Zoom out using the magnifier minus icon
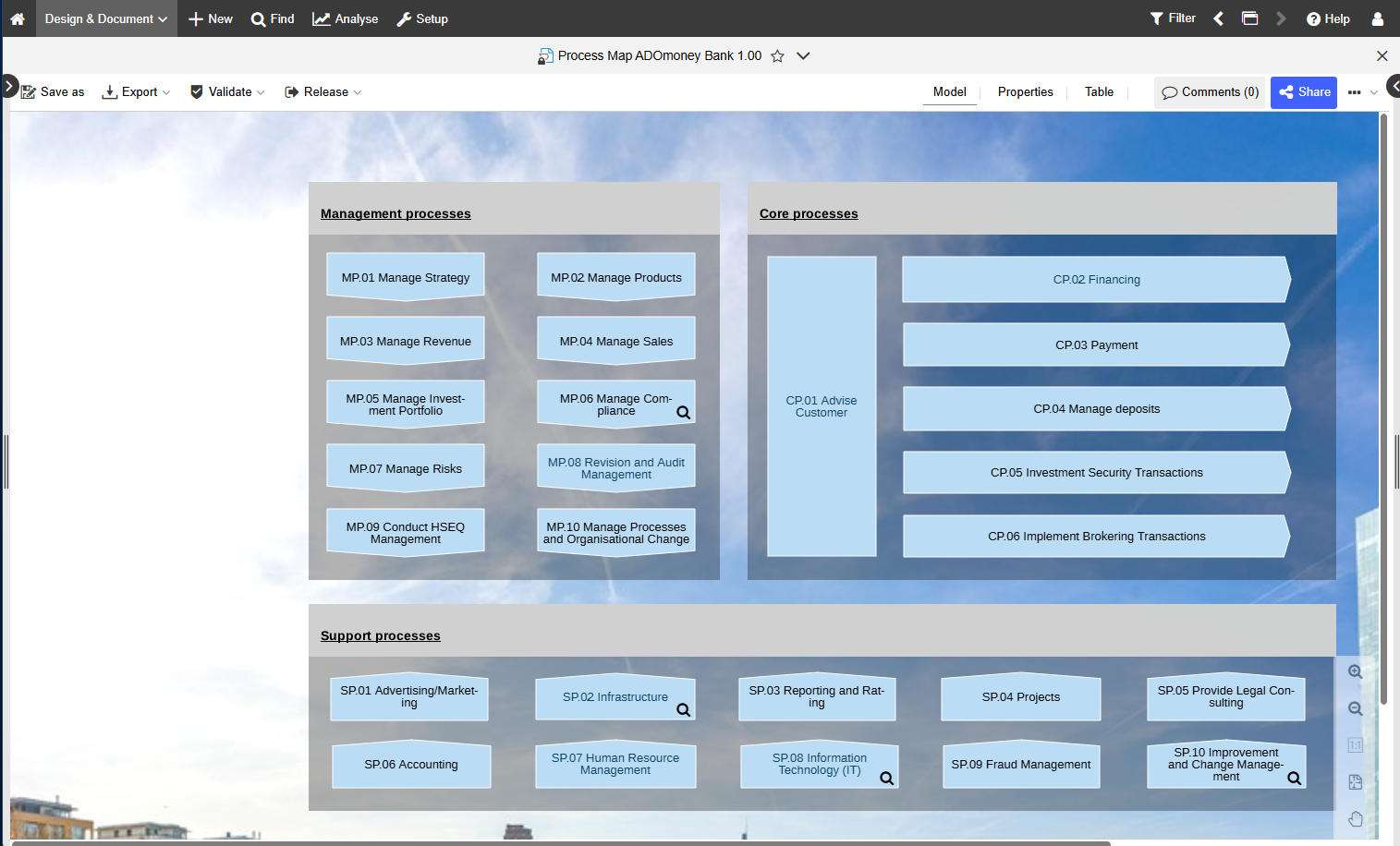1400x846 pixels. pos(1355,709)
